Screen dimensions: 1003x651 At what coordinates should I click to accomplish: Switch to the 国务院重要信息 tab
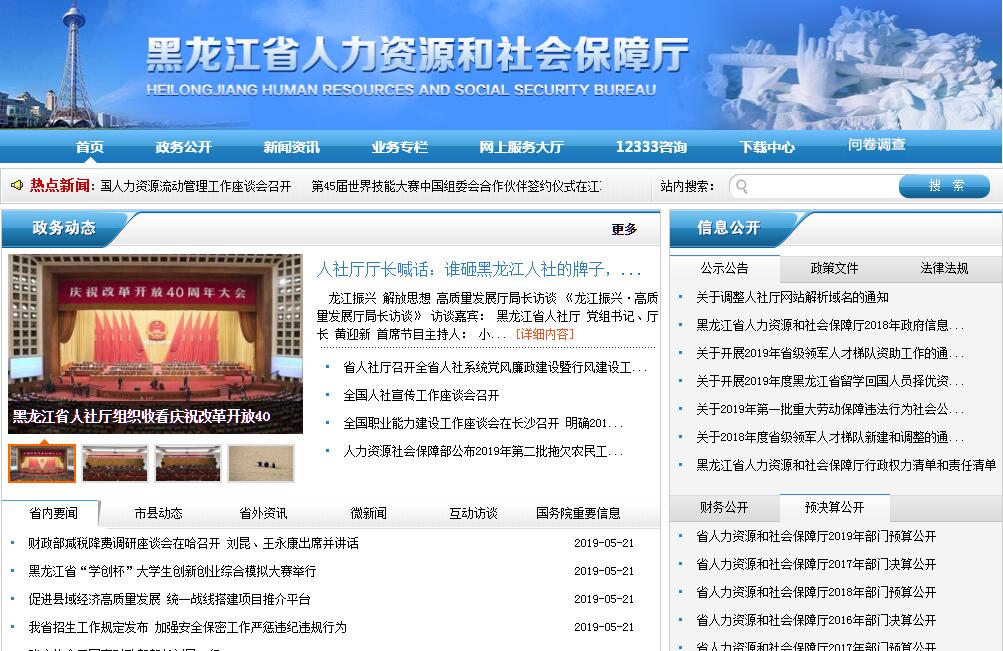coord(578,513)
